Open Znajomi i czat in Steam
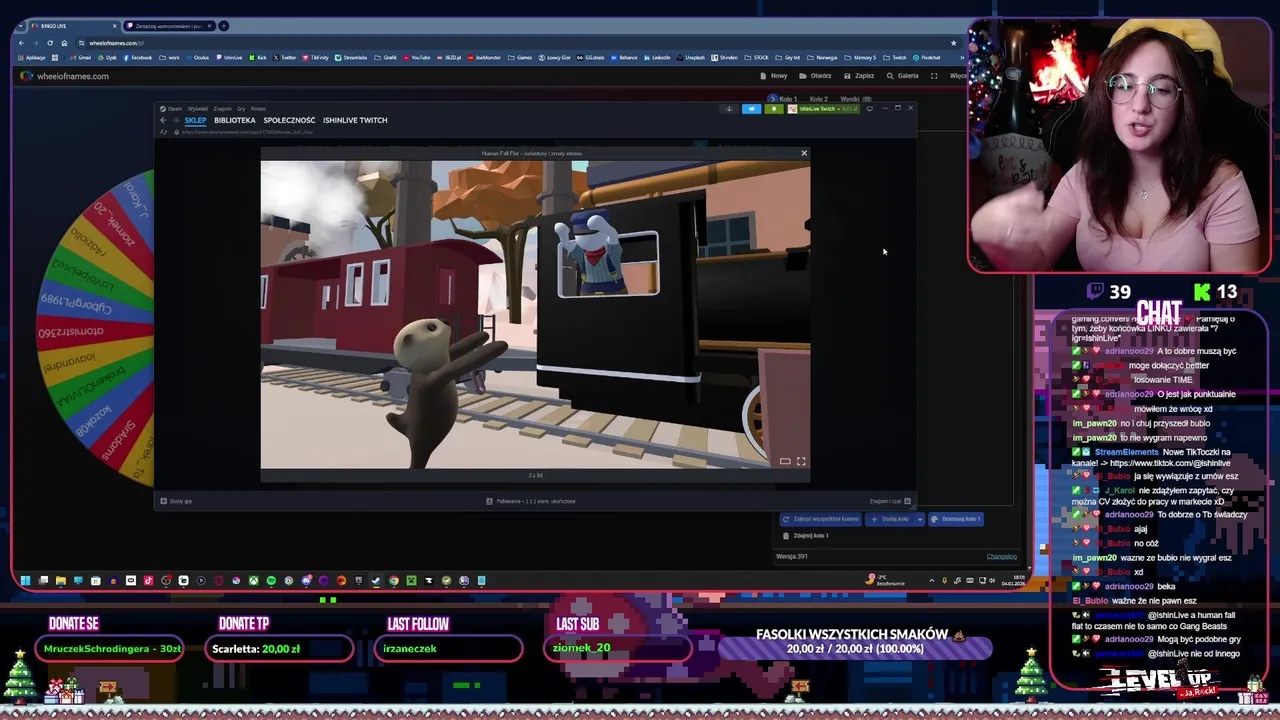Image resolution: width=1280 pixels, height=720 pixels. pos(890,501)
